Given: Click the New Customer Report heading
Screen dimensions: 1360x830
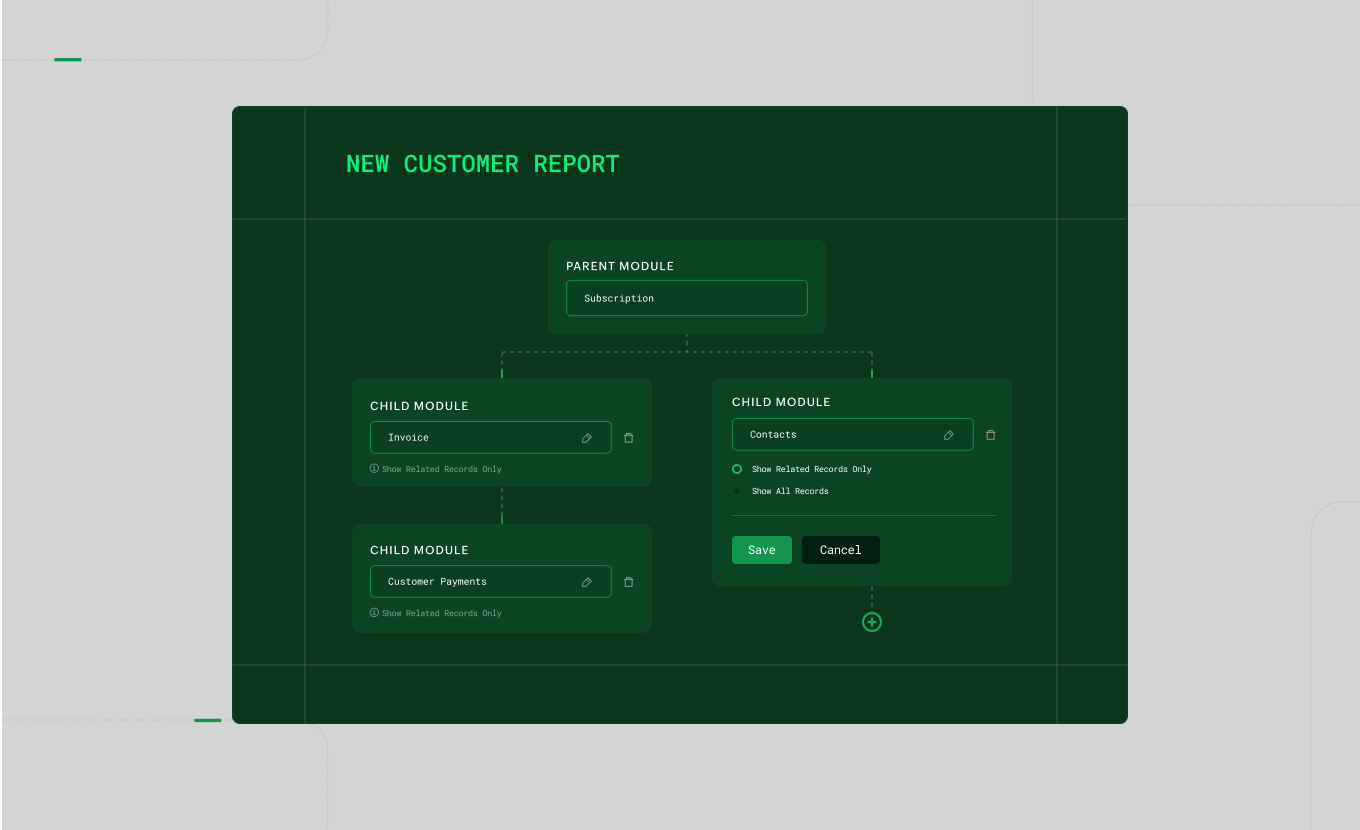Looking at the screenshot, I should [482, 164].
